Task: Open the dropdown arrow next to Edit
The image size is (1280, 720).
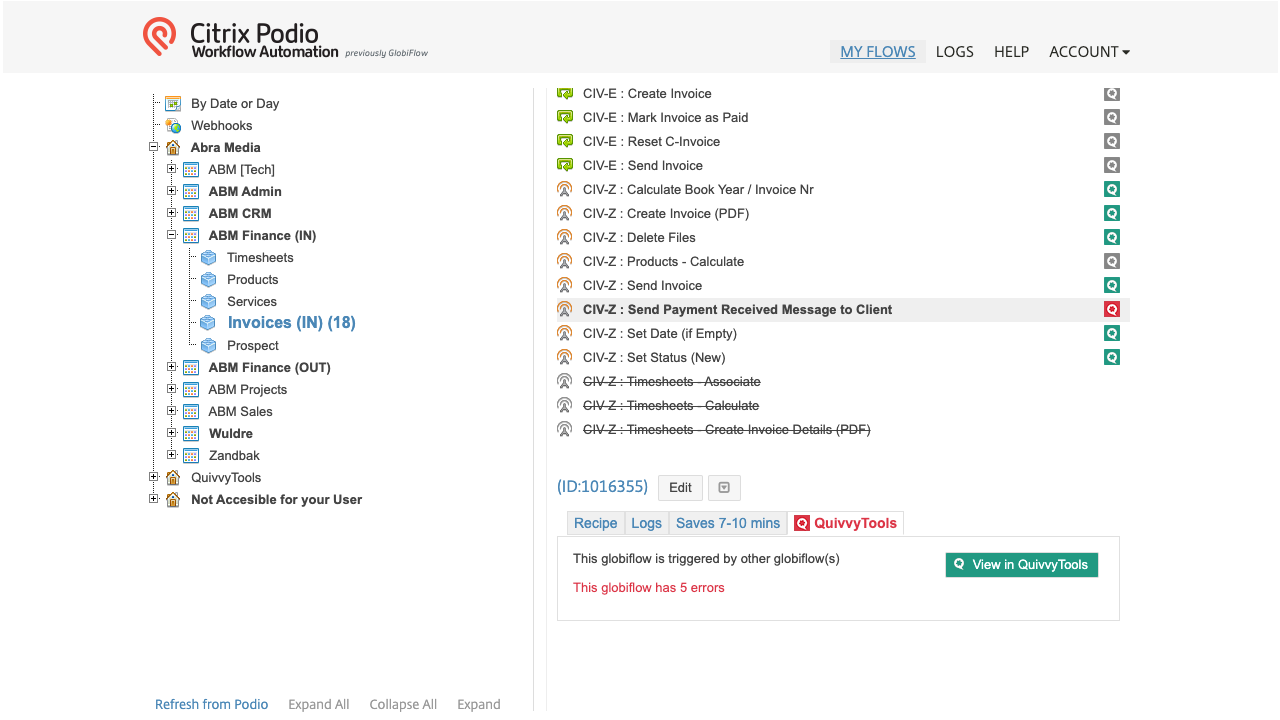Action: tap(724, 488)
